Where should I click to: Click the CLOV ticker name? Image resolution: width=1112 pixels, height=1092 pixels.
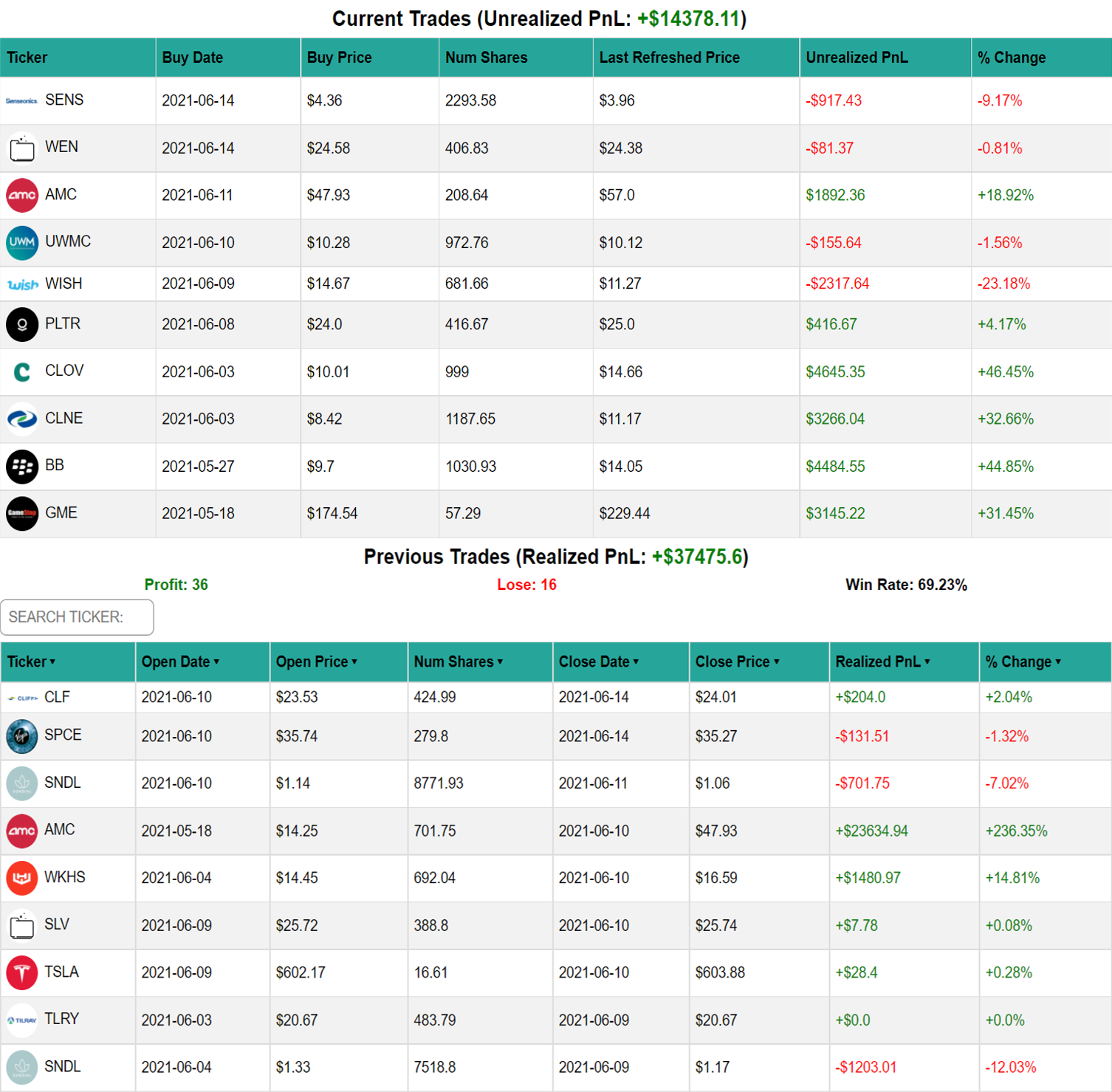coord(64,371)
